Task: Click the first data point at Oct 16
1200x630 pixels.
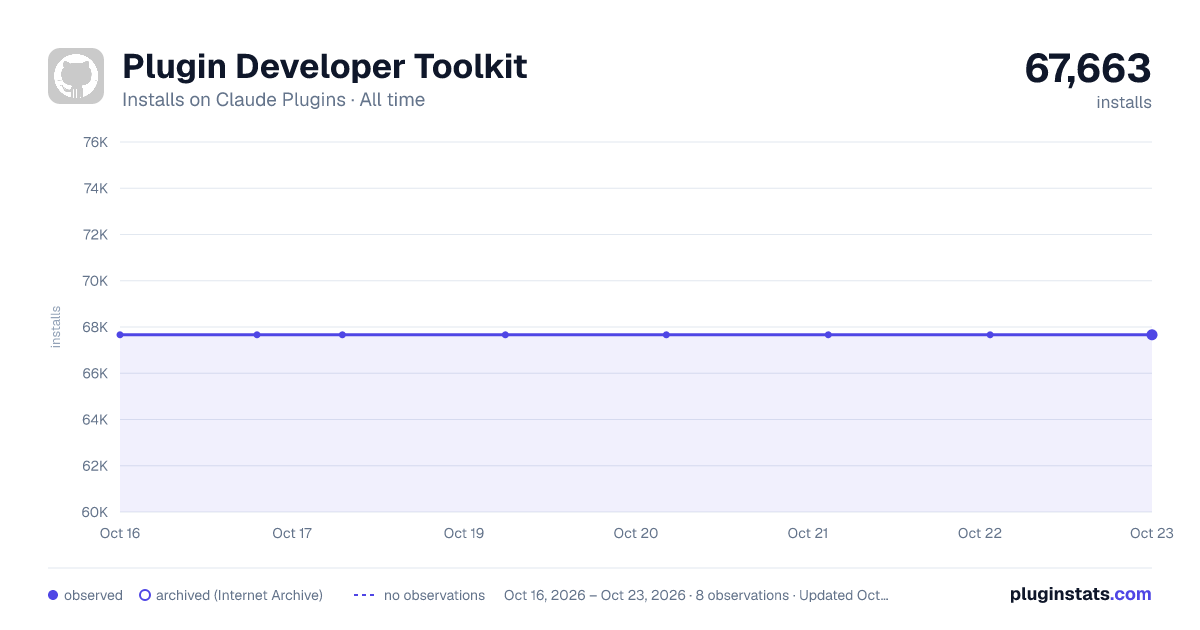Action: (x=120, y=334)
